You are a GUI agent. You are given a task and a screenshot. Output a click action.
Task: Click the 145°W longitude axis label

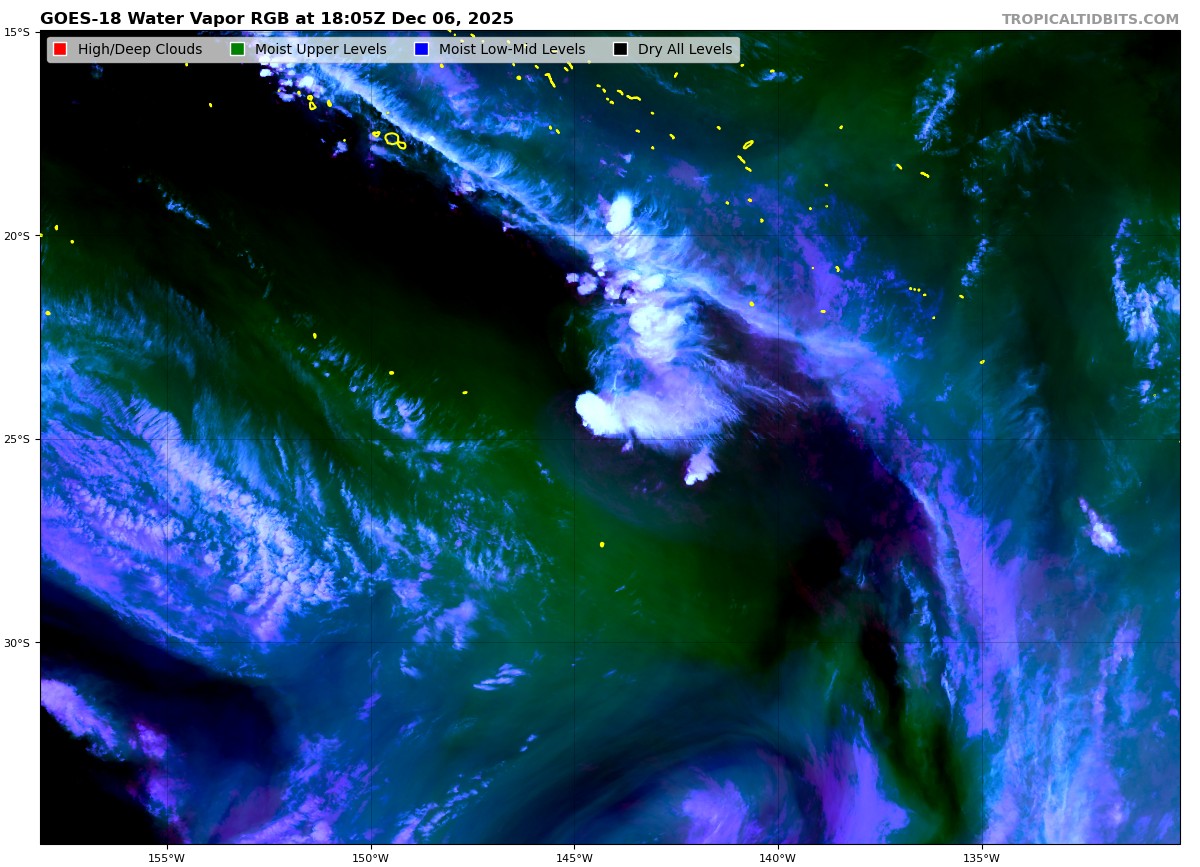coord(574,857)
